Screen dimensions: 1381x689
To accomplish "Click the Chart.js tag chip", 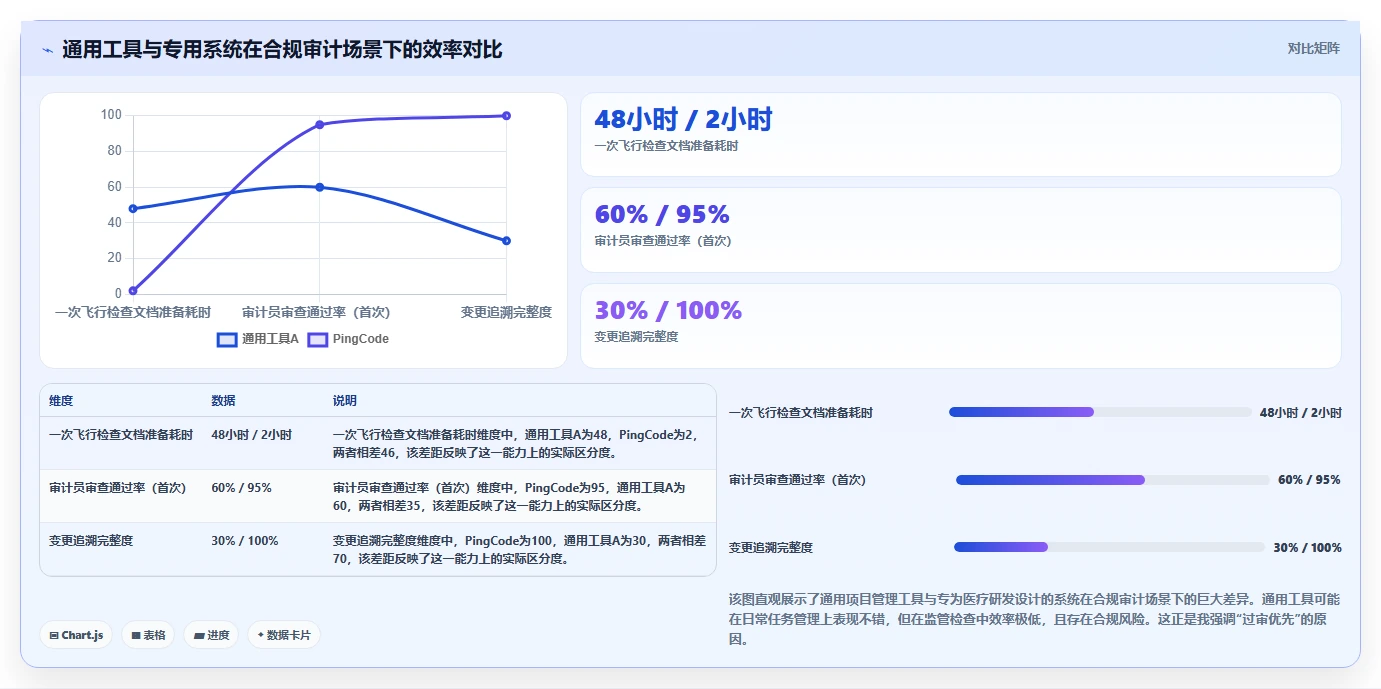I will (x=76, y=635).
